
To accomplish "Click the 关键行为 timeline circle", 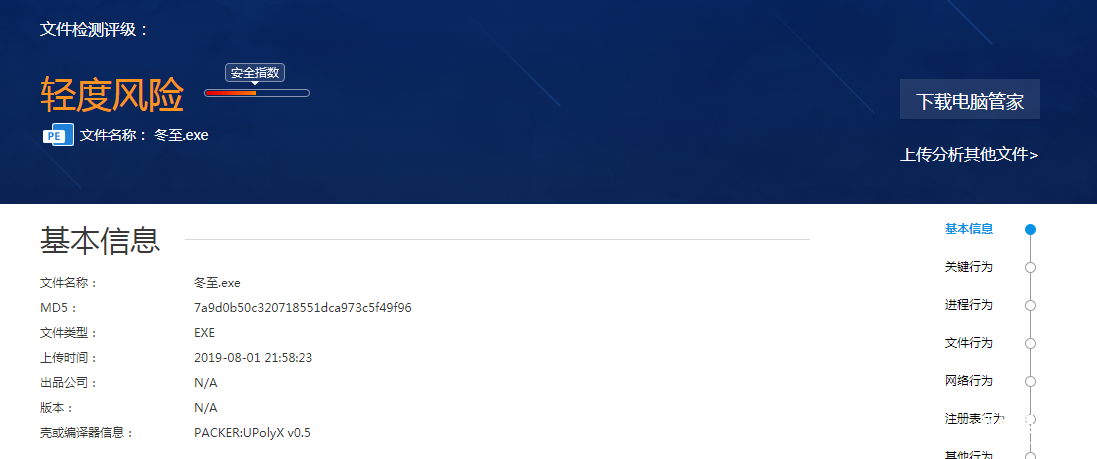I will [x=1030, y=267].
